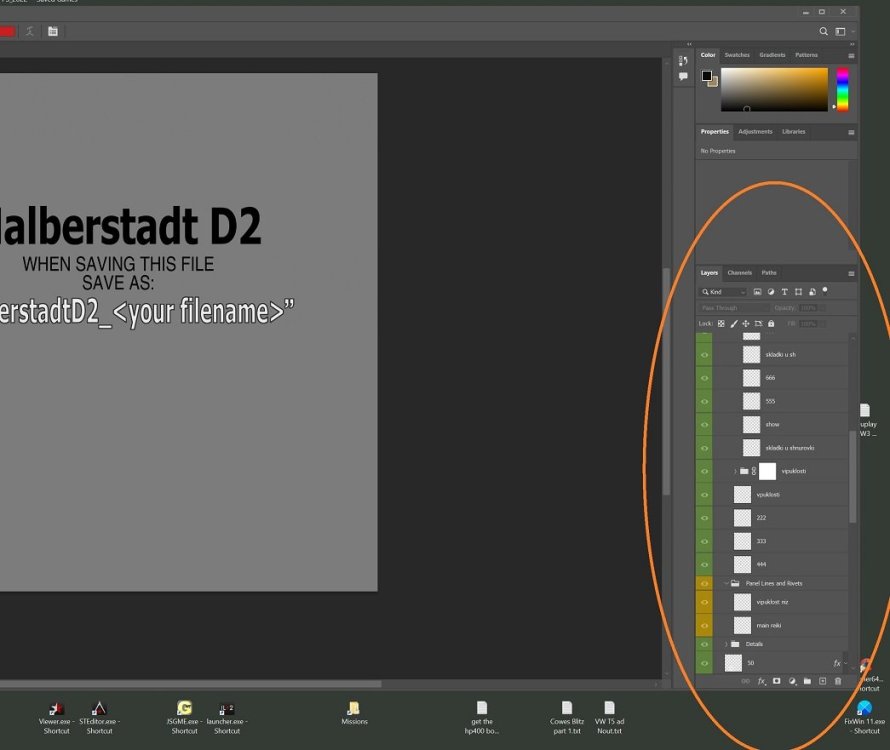Viewport: 890px width, 750px height.
Task: Click the rainbow hue slider
Action: 842,90
